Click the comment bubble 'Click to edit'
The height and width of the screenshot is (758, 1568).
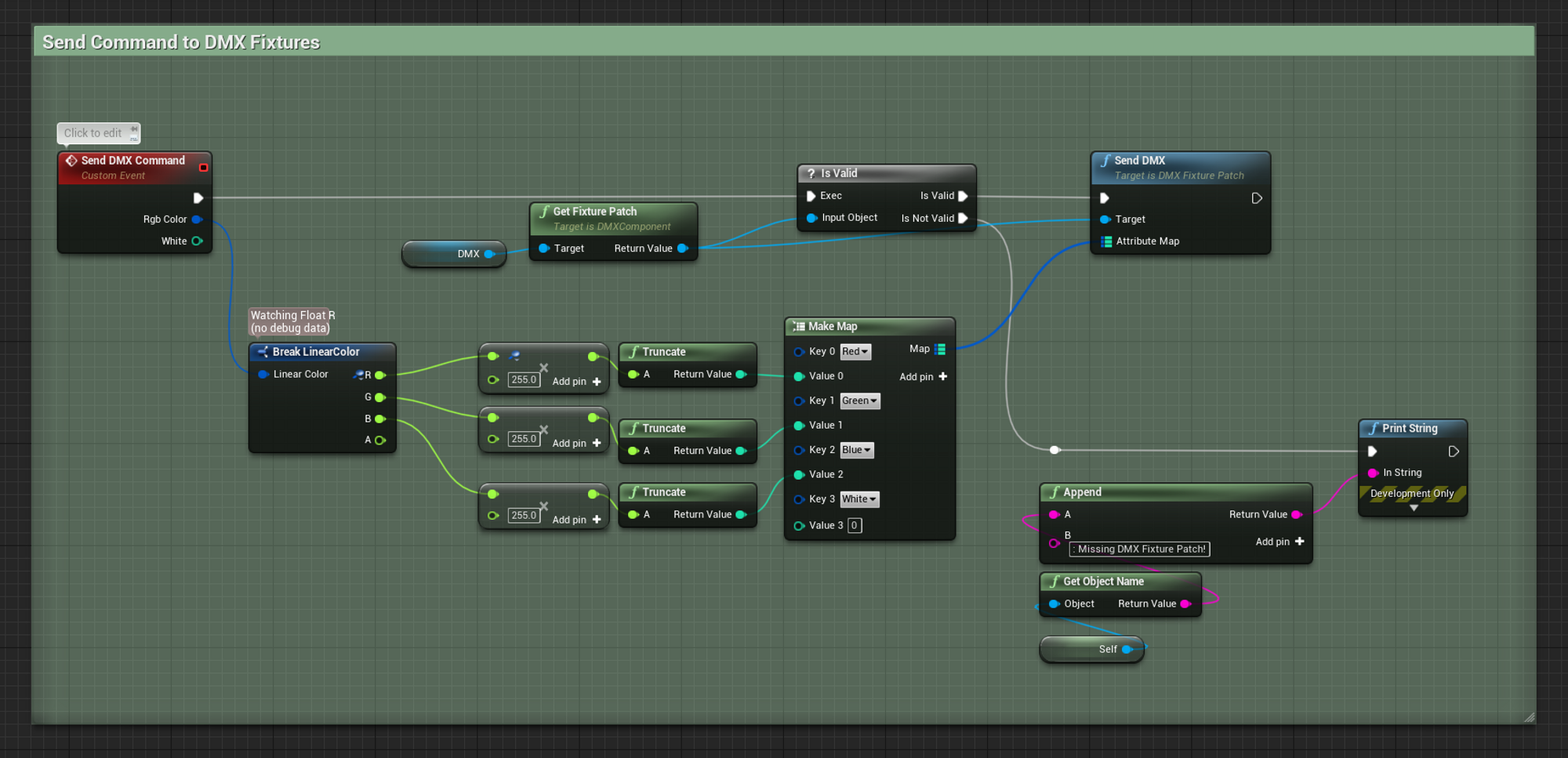point(93,133)
